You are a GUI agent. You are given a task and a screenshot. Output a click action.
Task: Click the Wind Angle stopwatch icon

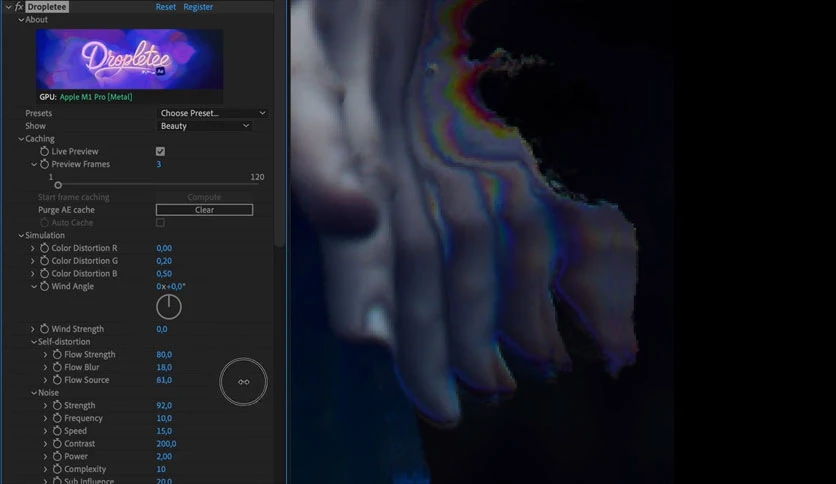coord(44,286)
